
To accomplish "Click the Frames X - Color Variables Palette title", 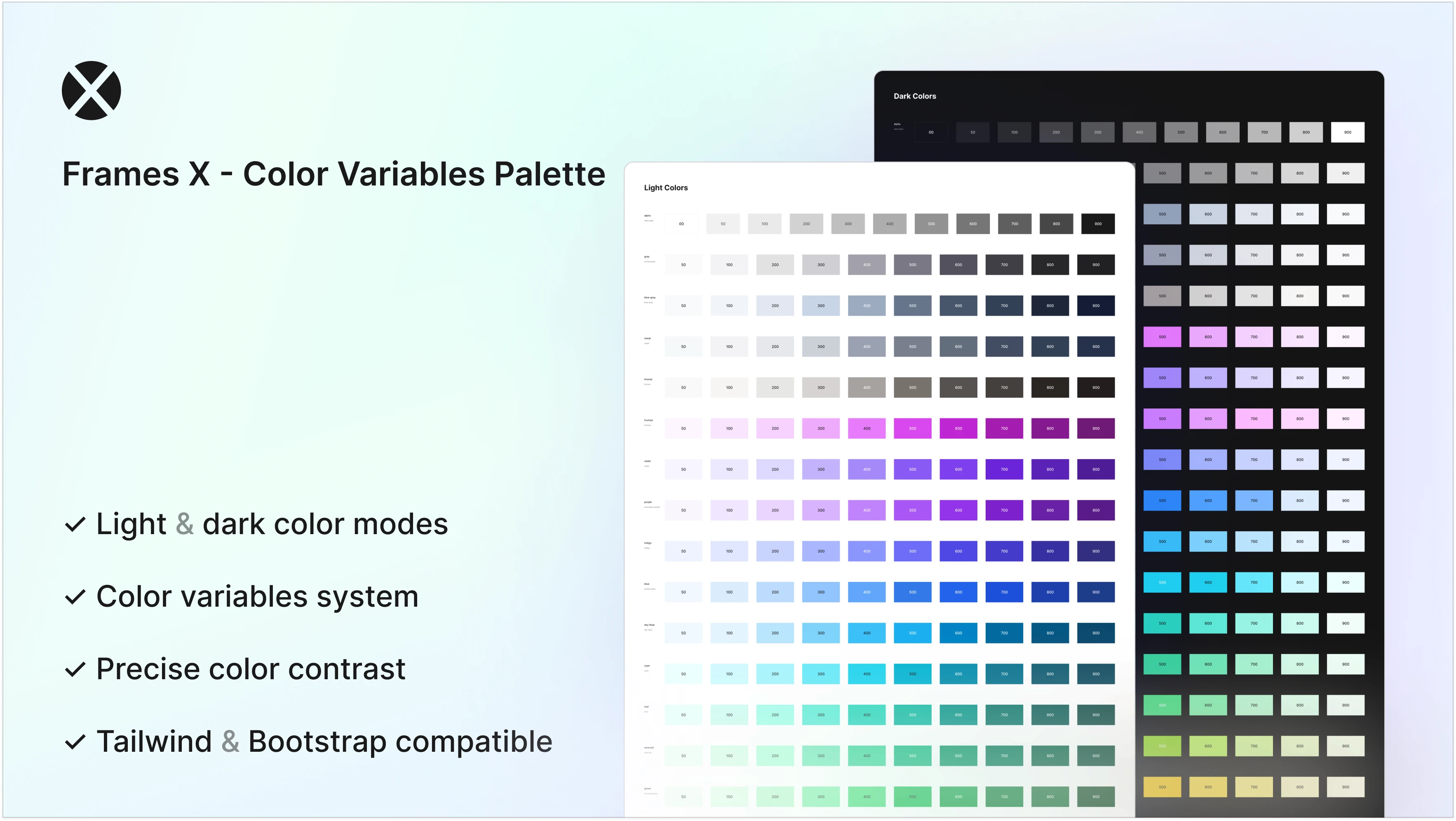I will point(333,174).
